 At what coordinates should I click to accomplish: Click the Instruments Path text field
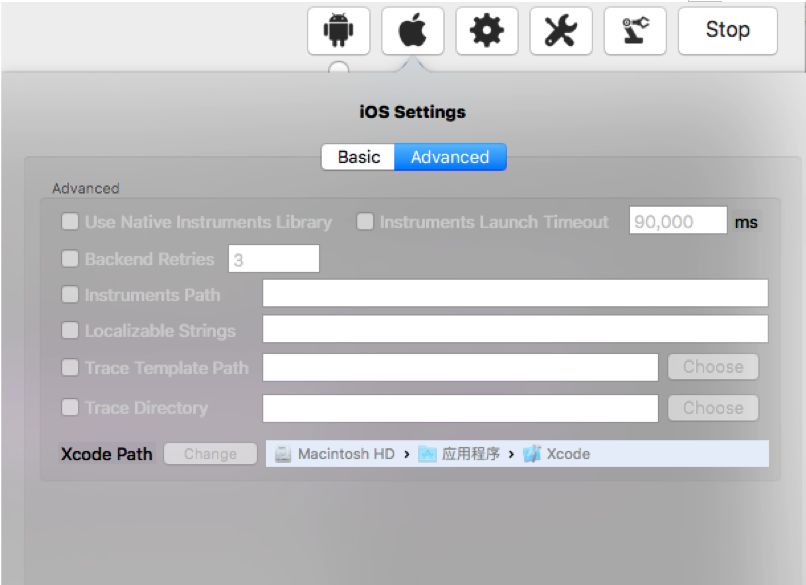(x=515, y=294)
